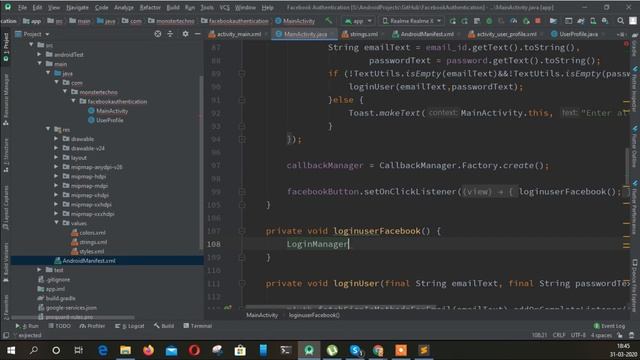Click the Windows Start button
Viewport: 640px width, 360px height.
click(x=11, y=350)
